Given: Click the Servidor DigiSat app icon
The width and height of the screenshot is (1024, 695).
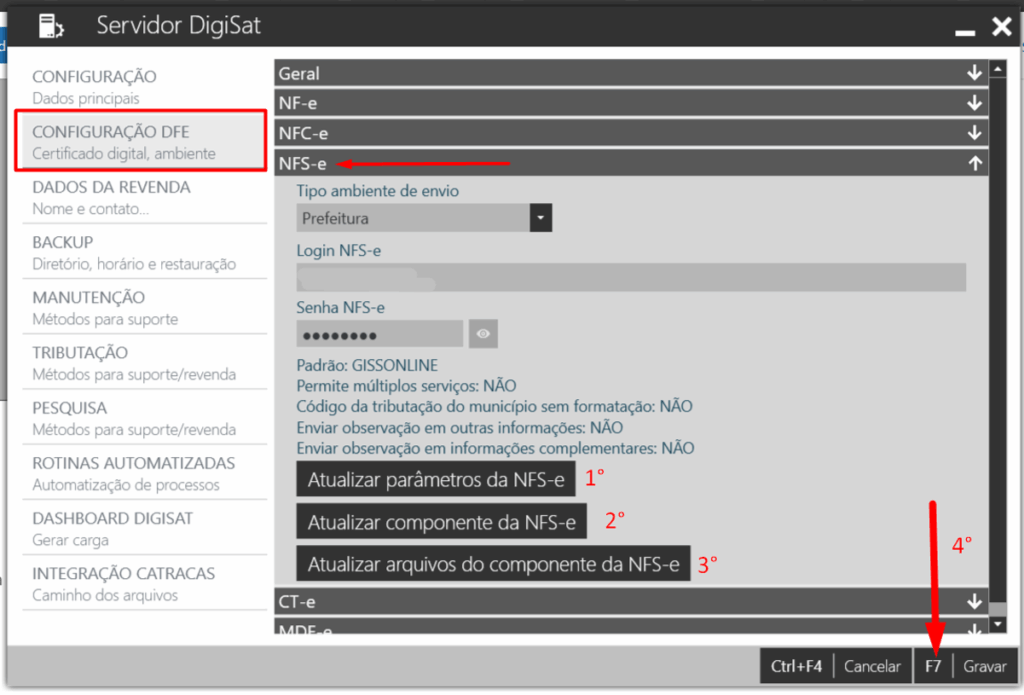Looking at the screenshot, I should coord(50,26).
